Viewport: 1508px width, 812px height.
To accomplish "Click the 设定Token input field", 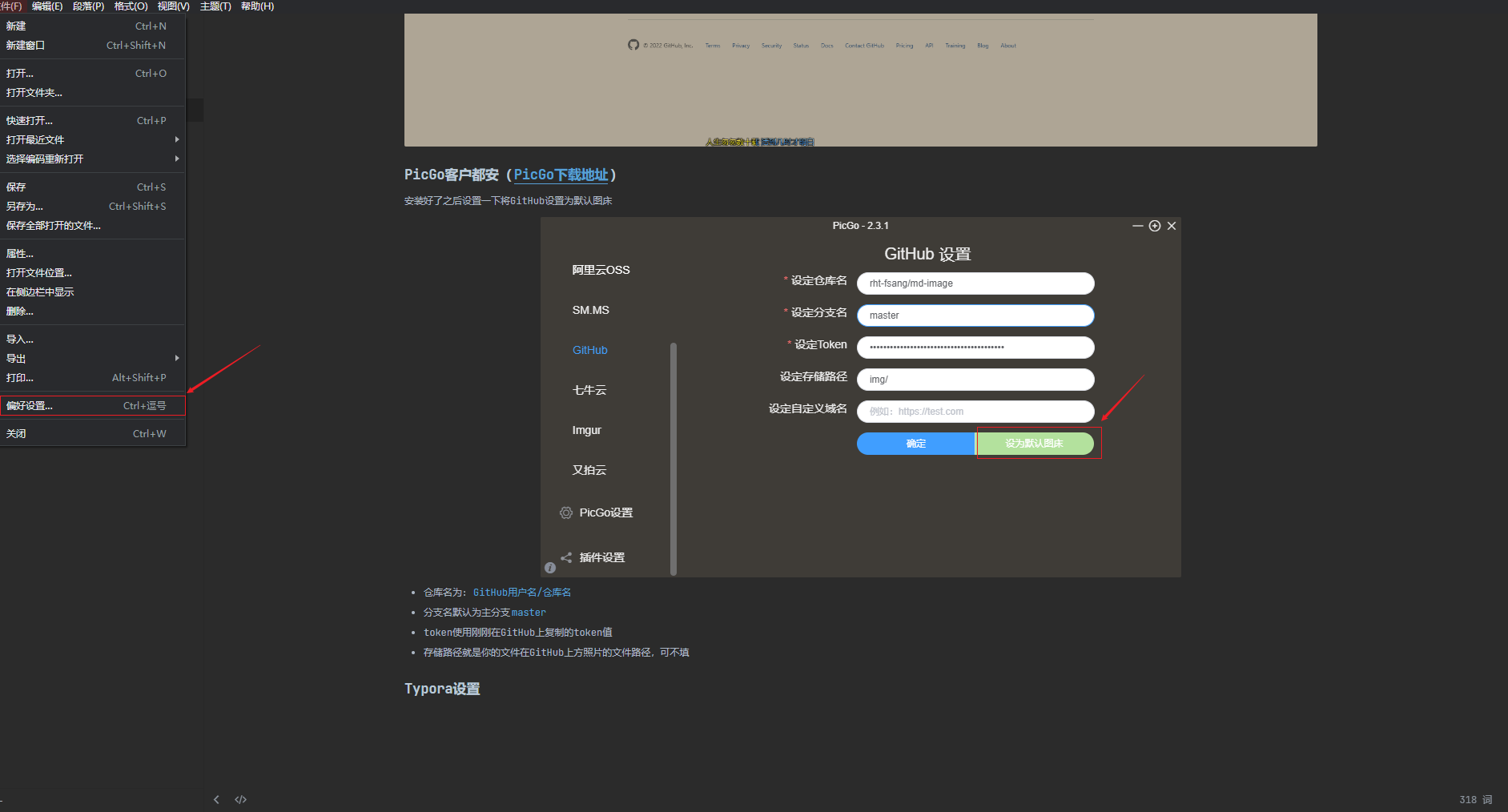I will coord(975,348).
